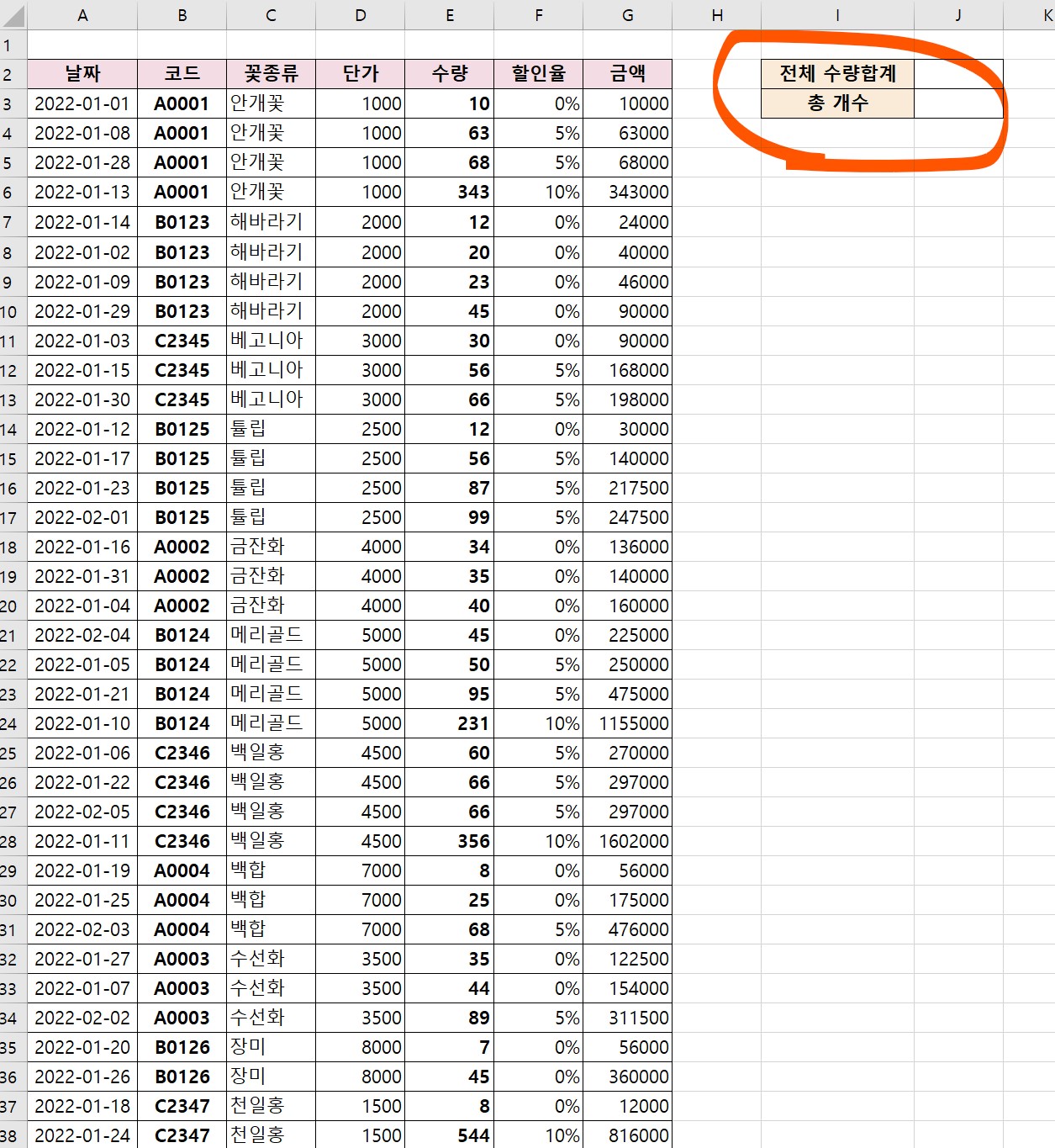
Task: Click amount cell 343000
Action: [628, 192]
